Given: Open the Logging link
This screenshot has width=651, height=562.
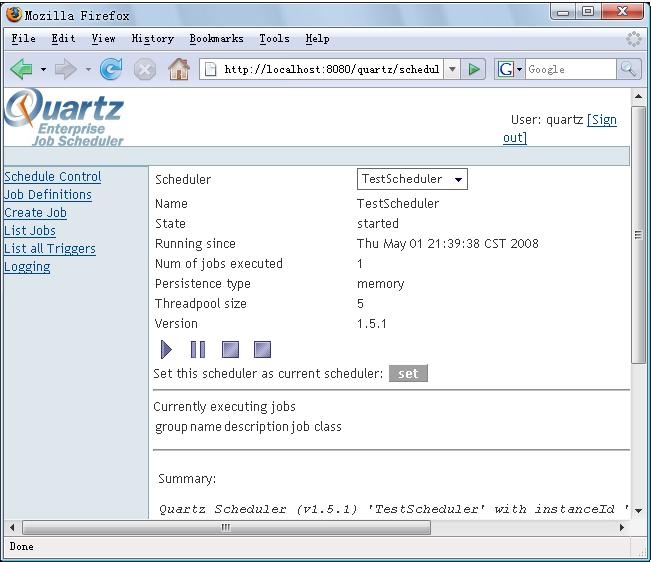Looking at the screenshot, I should tap(27, 267).
